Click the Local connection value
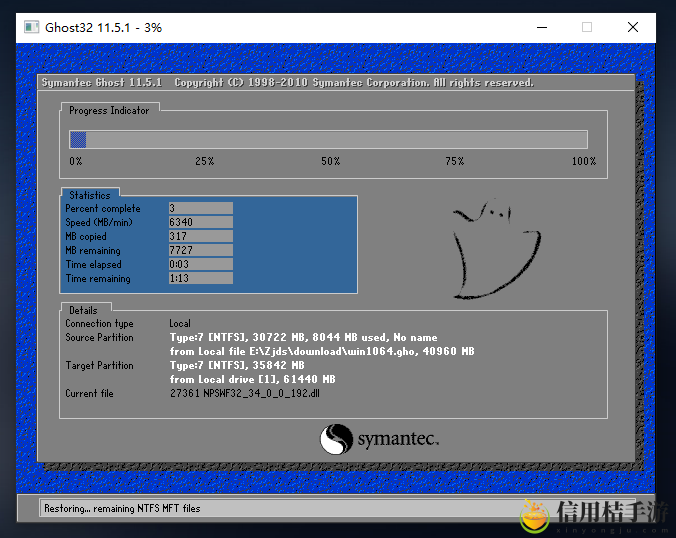Screen dimensions: 676x538 [180, 323]
